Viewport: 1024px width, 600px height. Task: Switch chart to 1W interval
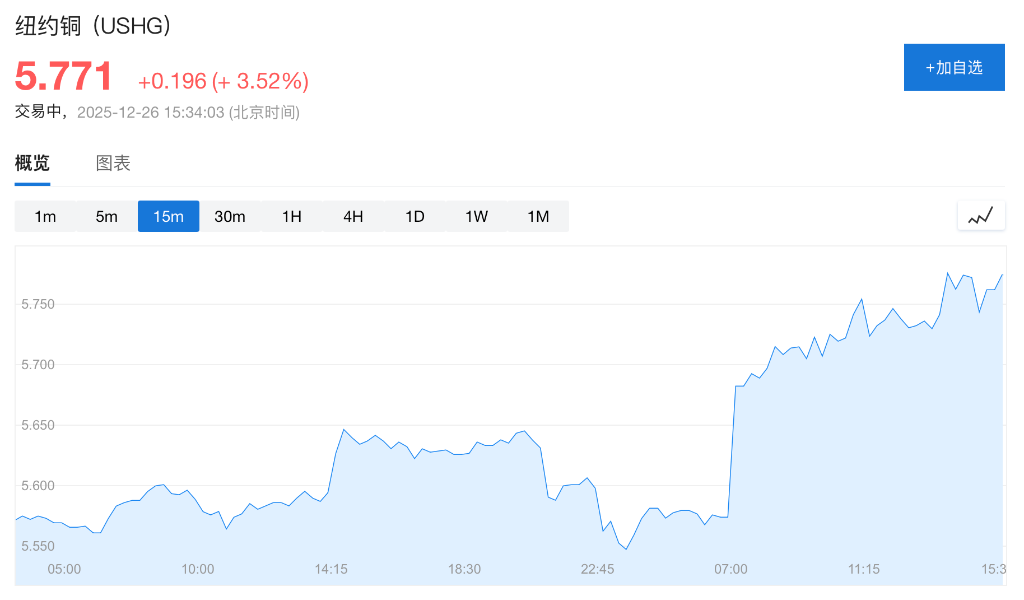tap(477, 216)
